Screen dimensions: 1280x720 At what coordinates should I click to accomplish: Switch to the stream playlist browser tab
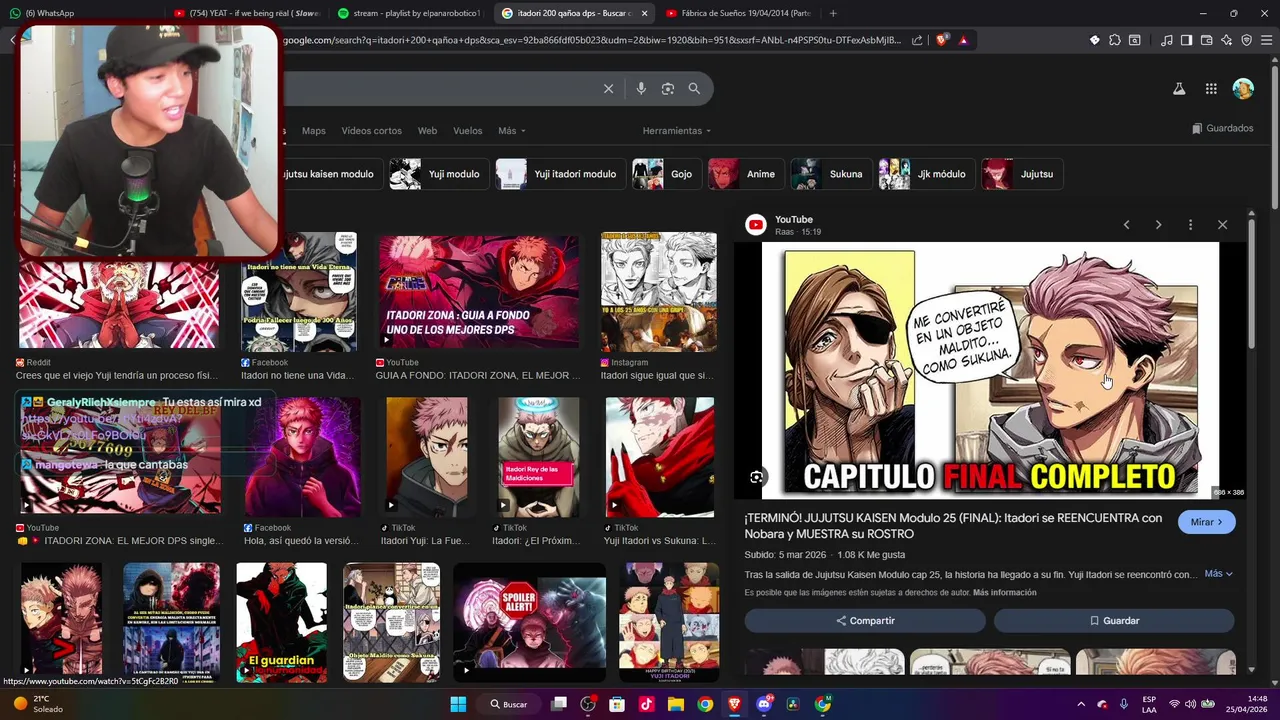click(x=409, y=13)
